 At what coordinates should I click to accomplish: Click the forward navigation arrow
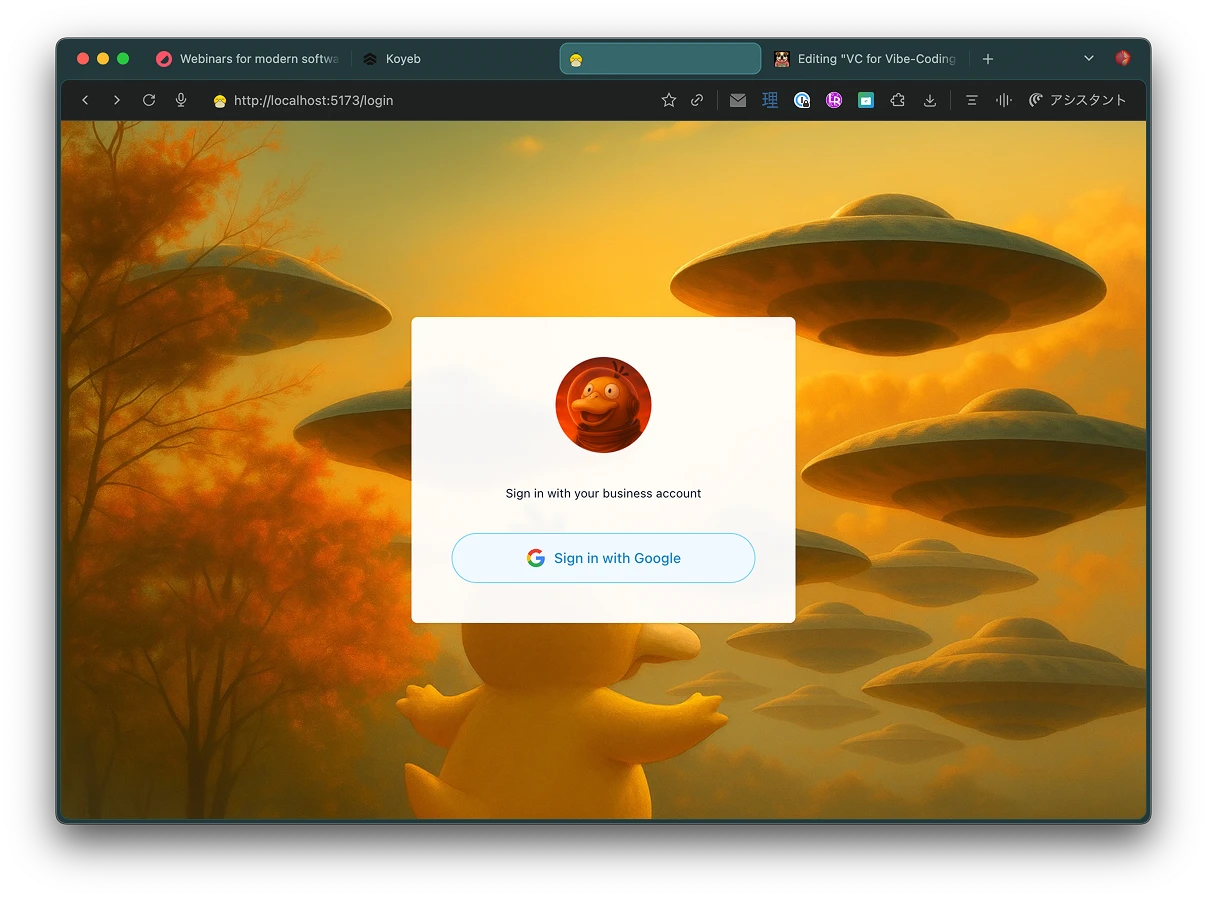pos(117,100)
